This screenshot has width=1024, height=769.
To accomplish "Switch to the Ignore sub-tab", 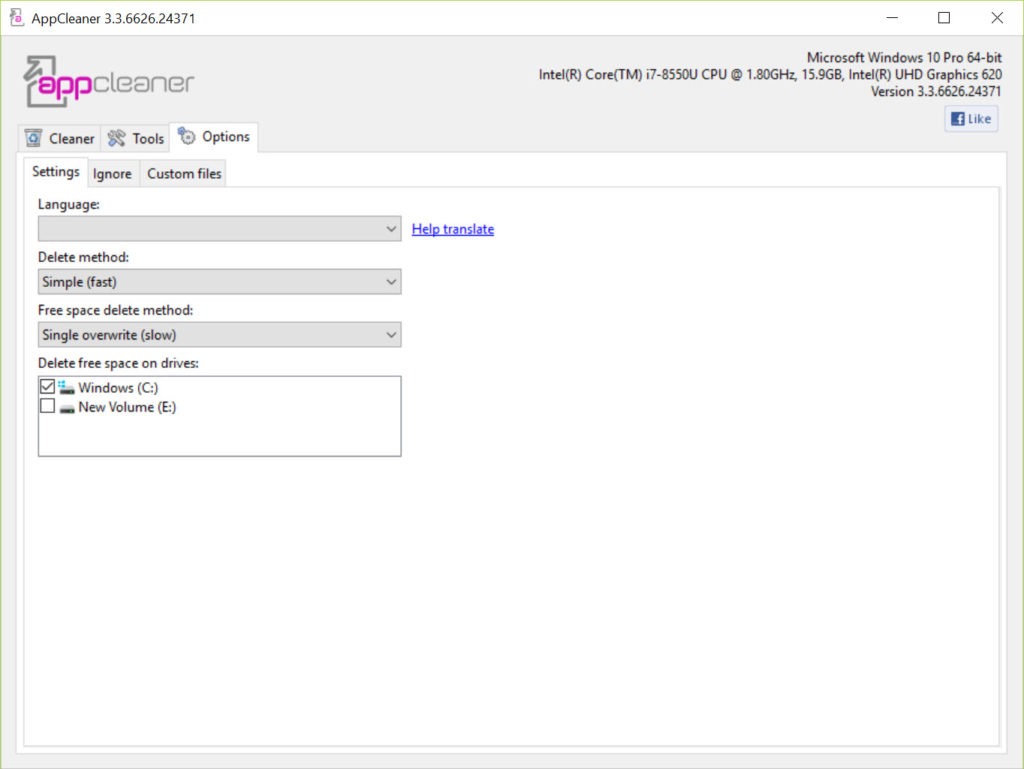I will pos(112,174).
